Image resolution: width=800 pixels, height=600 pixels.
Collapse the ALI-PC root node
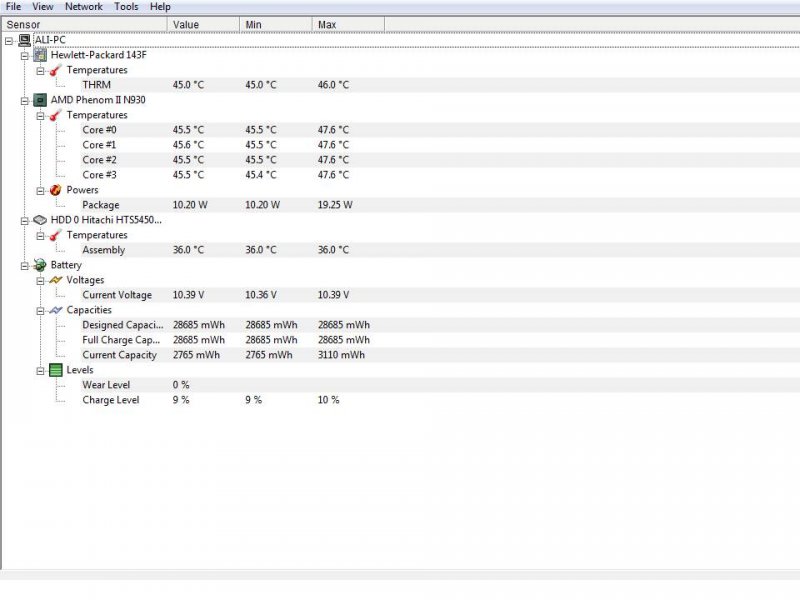point(9,40)
